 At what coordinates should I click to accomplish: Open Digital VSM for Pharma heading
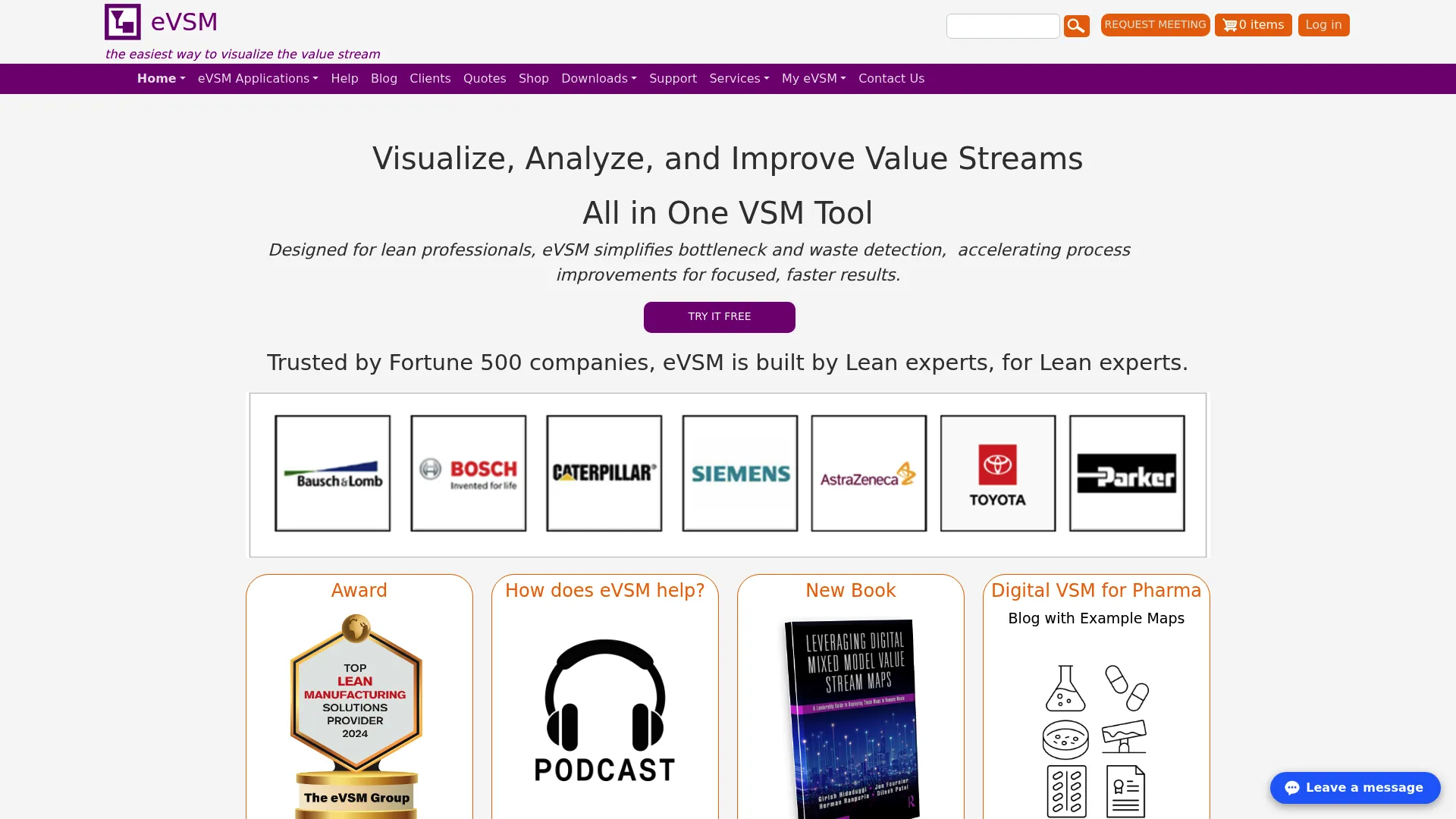[1097, 591]
